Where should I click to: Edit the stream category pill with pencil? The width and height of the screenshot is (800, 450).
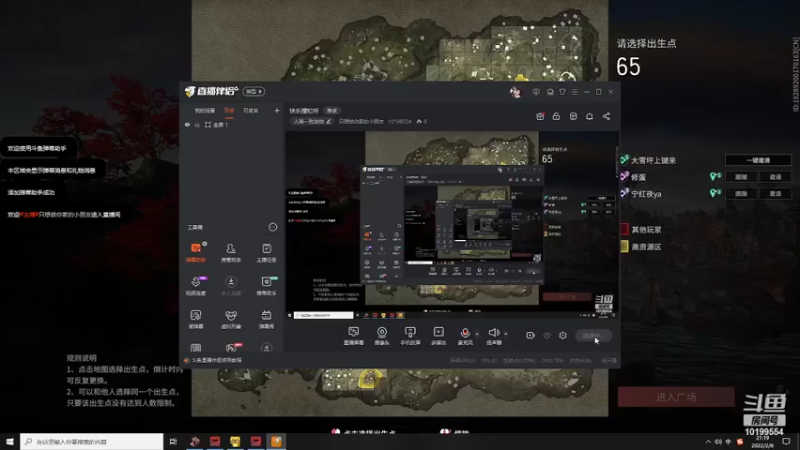(312, 121)
